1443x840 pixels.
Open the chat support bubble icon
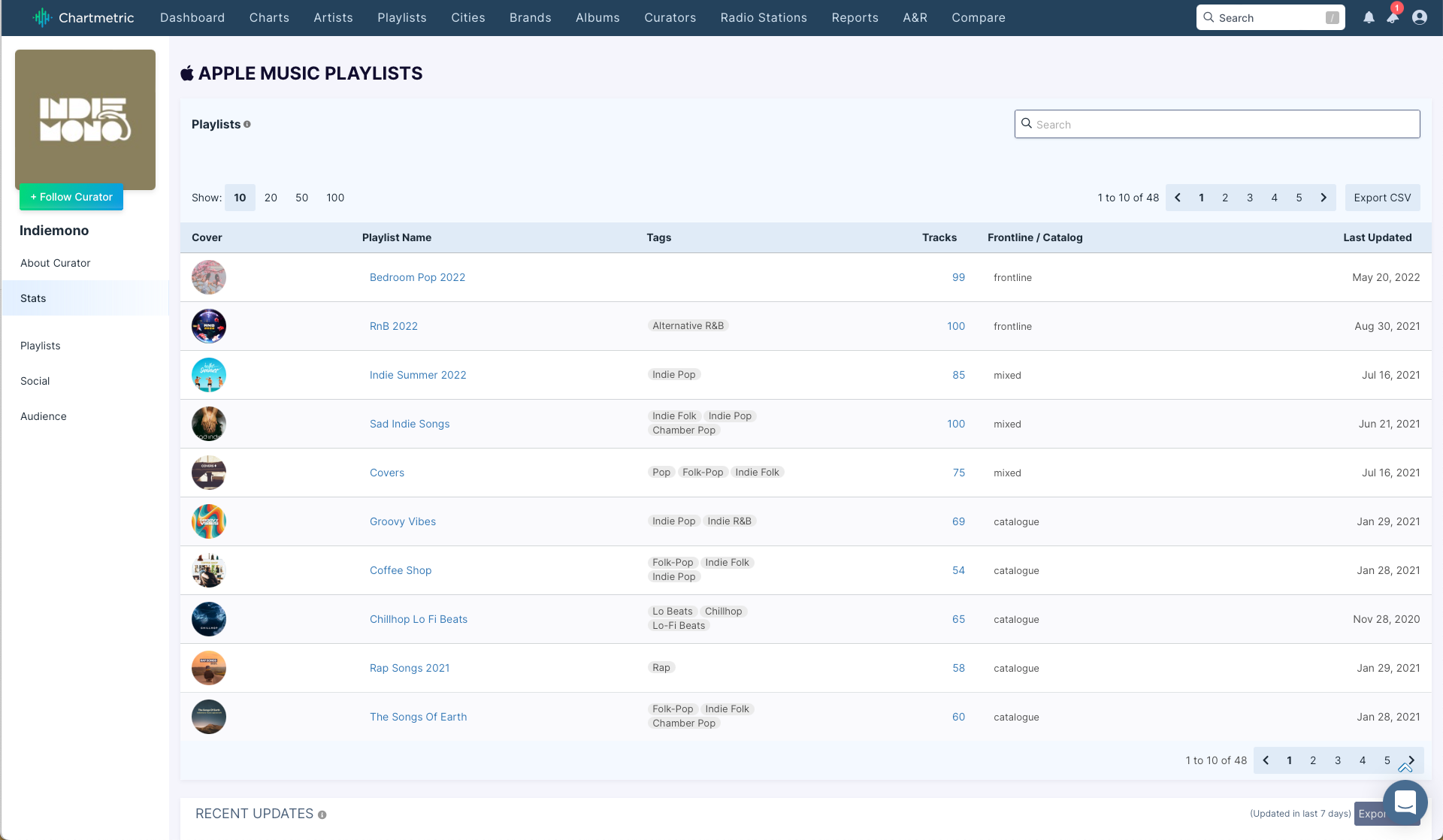1405,802
